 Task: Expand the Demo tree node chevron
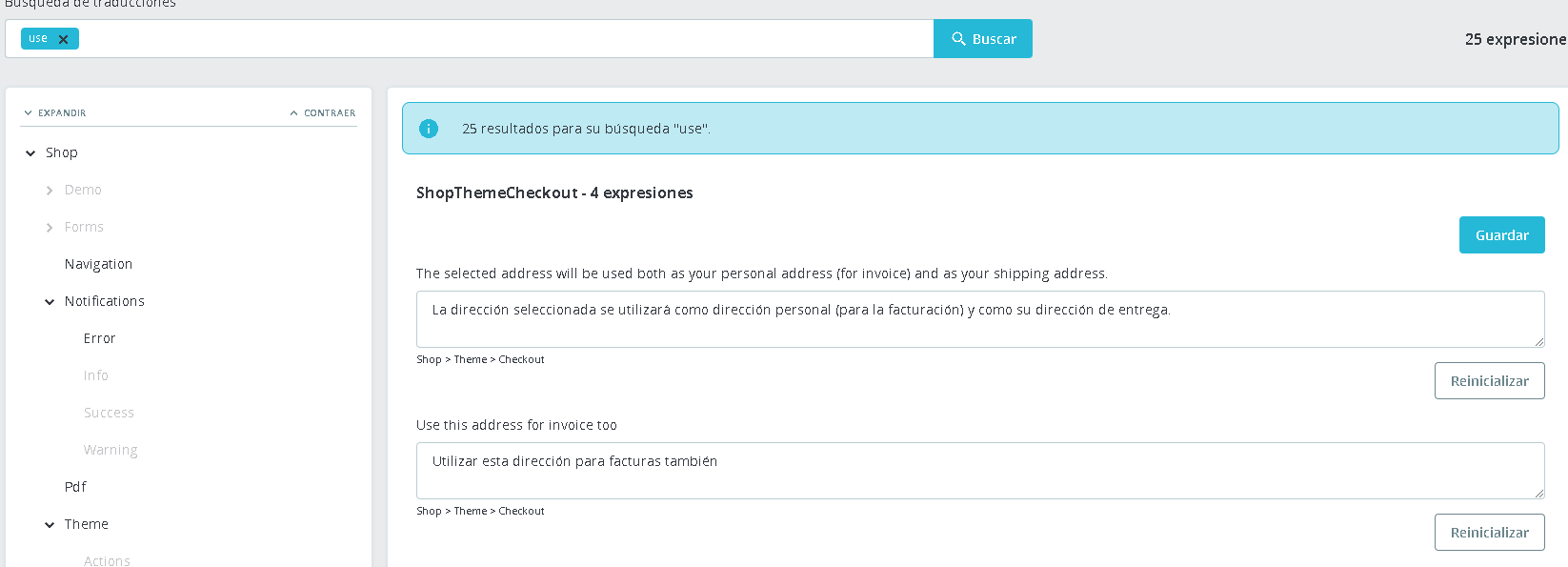pyautogui.click(x=50, y=191)
